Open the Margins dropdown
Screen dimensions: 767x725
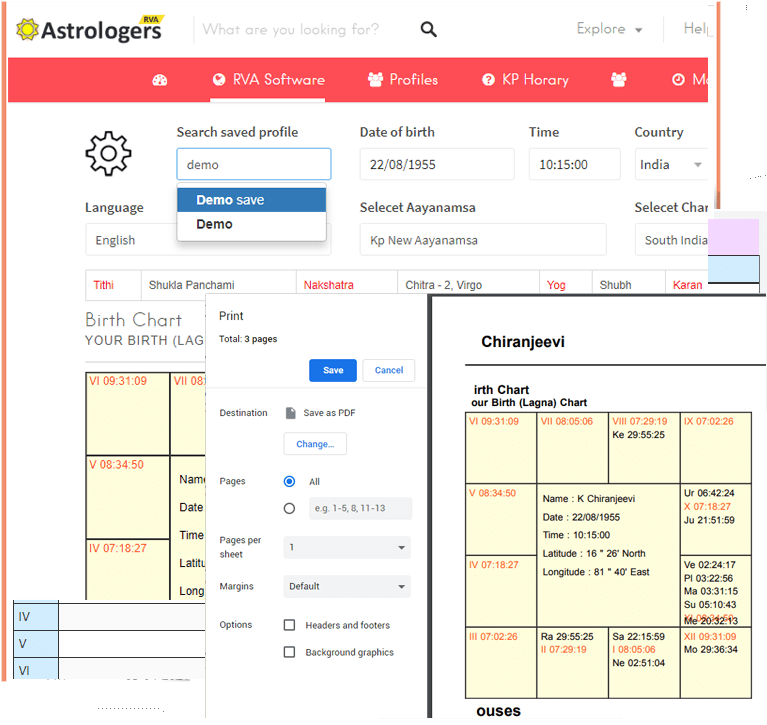pos(347,586)
